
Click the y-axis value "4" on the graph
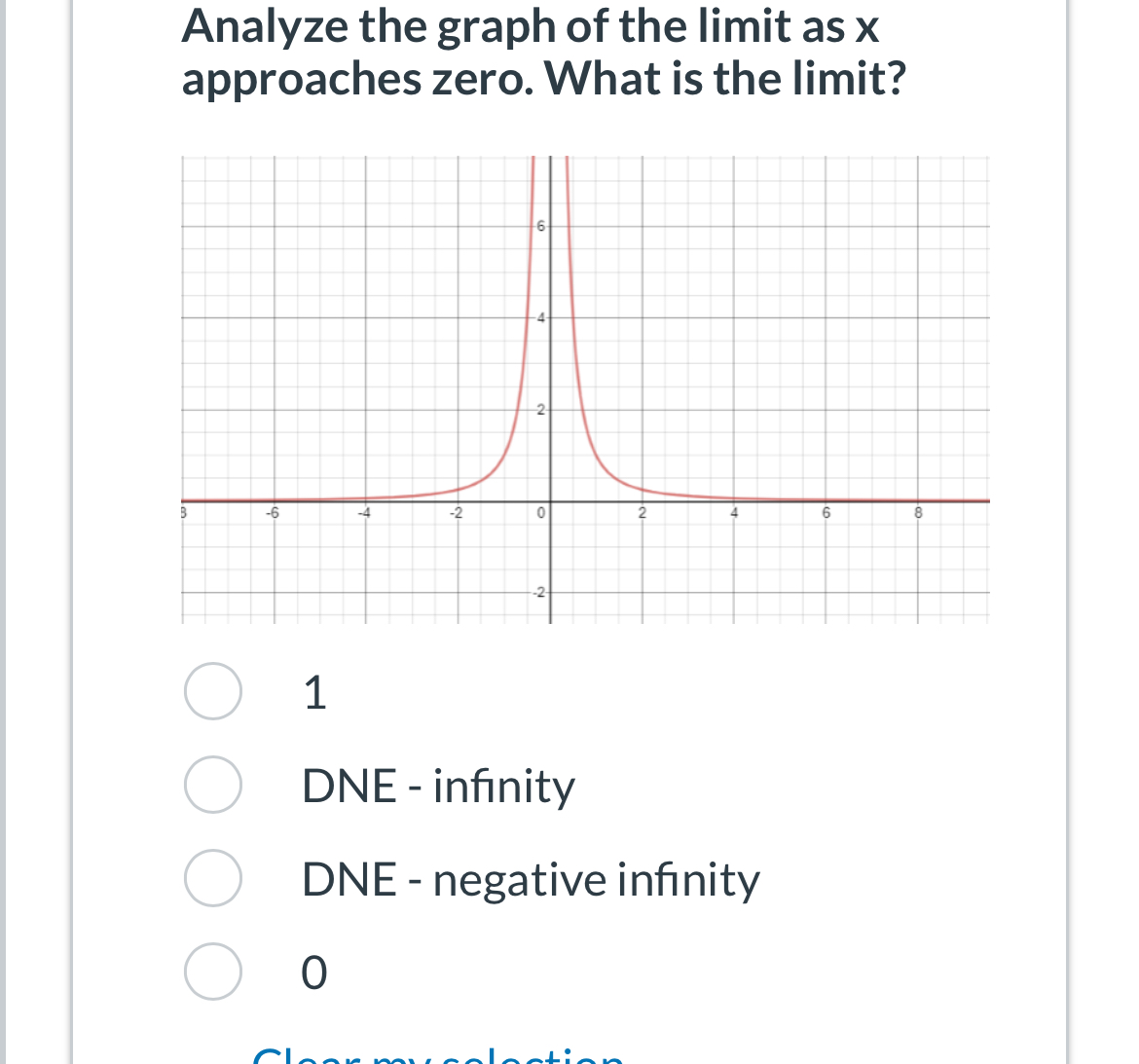[539, 316]
